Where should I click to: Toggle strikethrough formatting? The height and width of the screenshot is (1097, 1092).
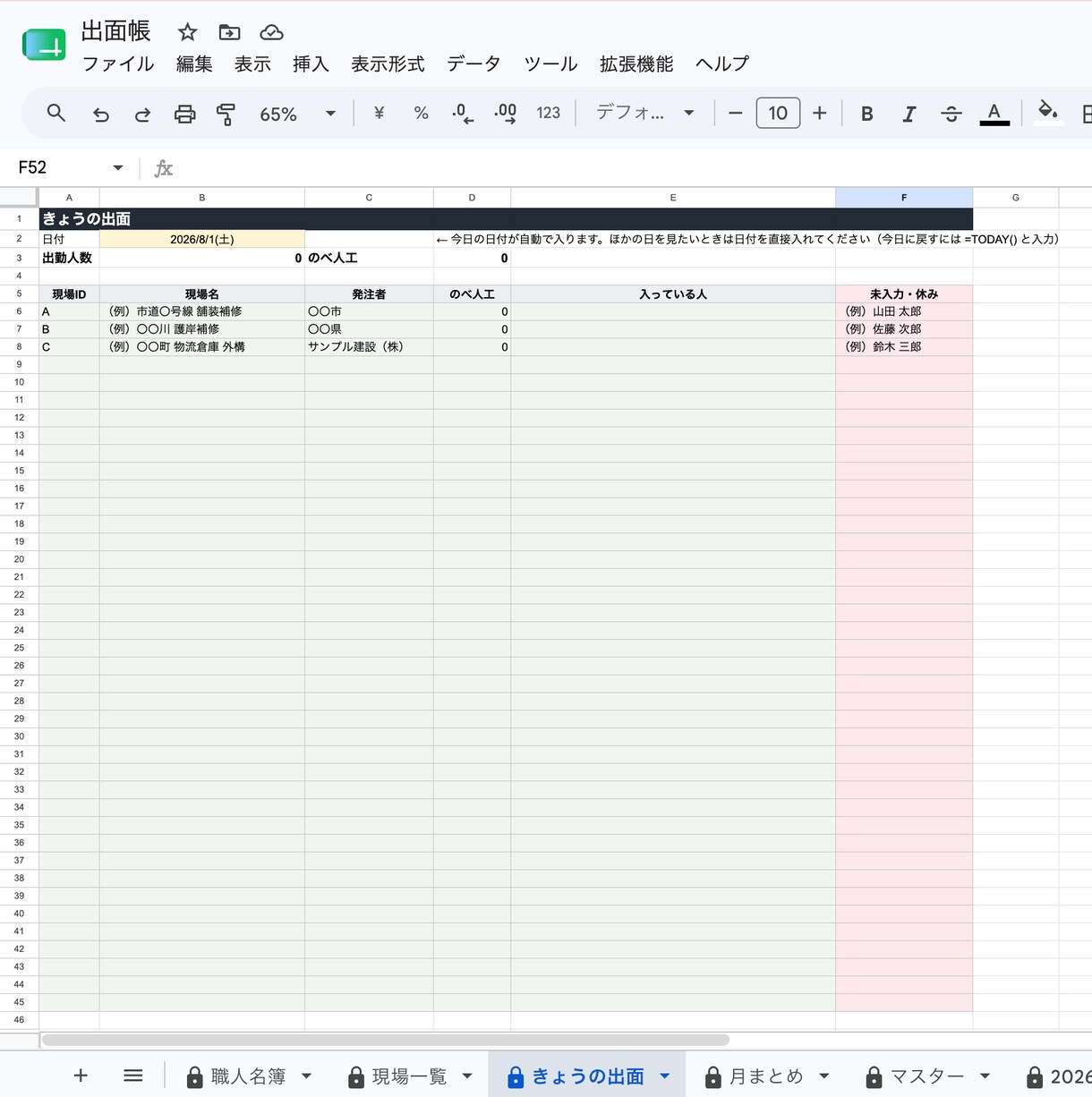point(951,114)
